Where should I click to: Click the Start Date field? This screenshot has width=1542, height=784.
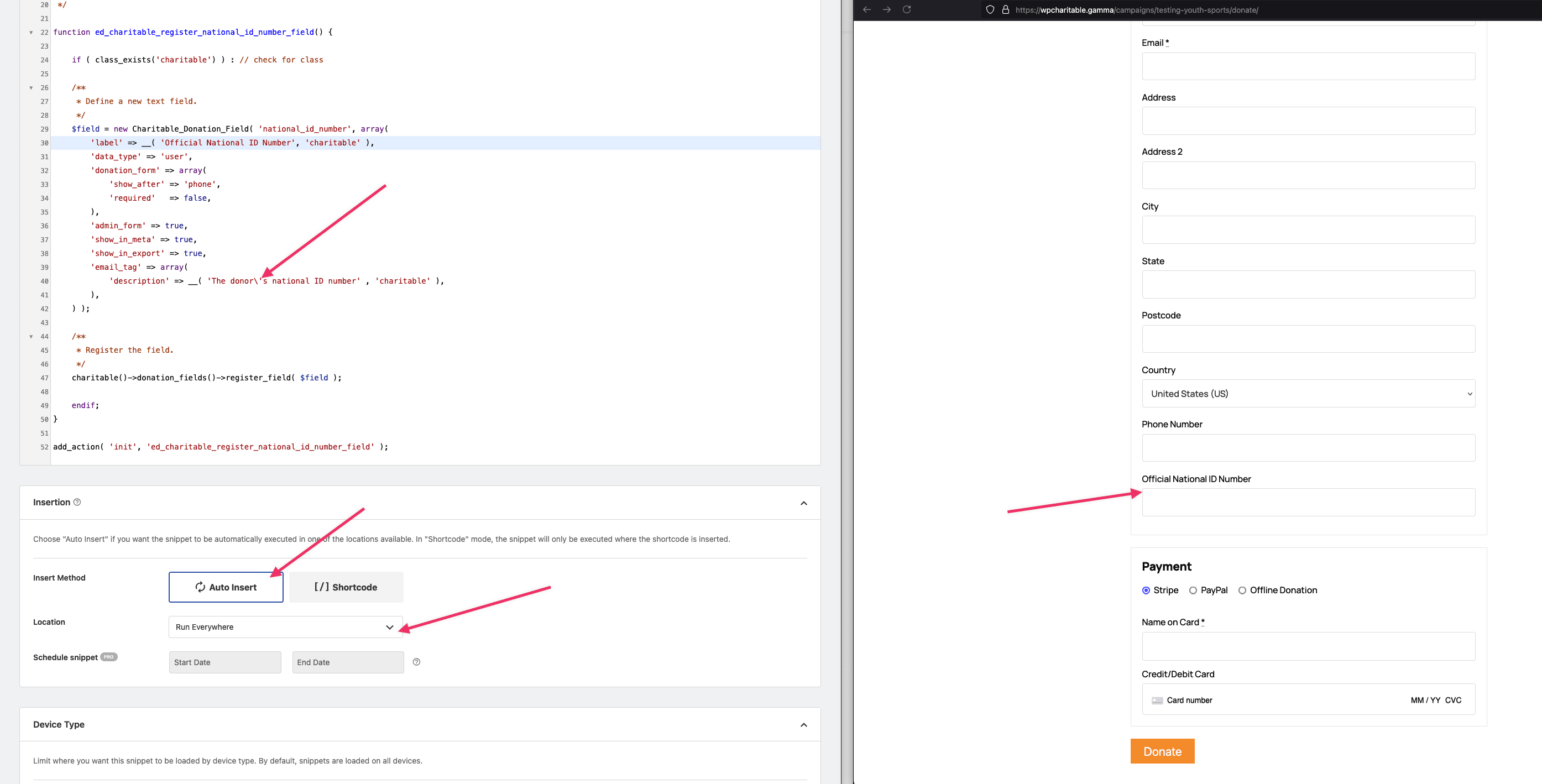coord(225,662)
